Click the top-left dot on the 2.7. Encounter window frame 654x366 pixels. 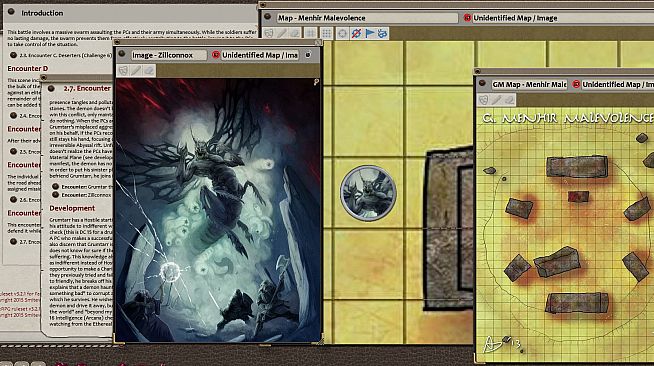coord(43,77)
